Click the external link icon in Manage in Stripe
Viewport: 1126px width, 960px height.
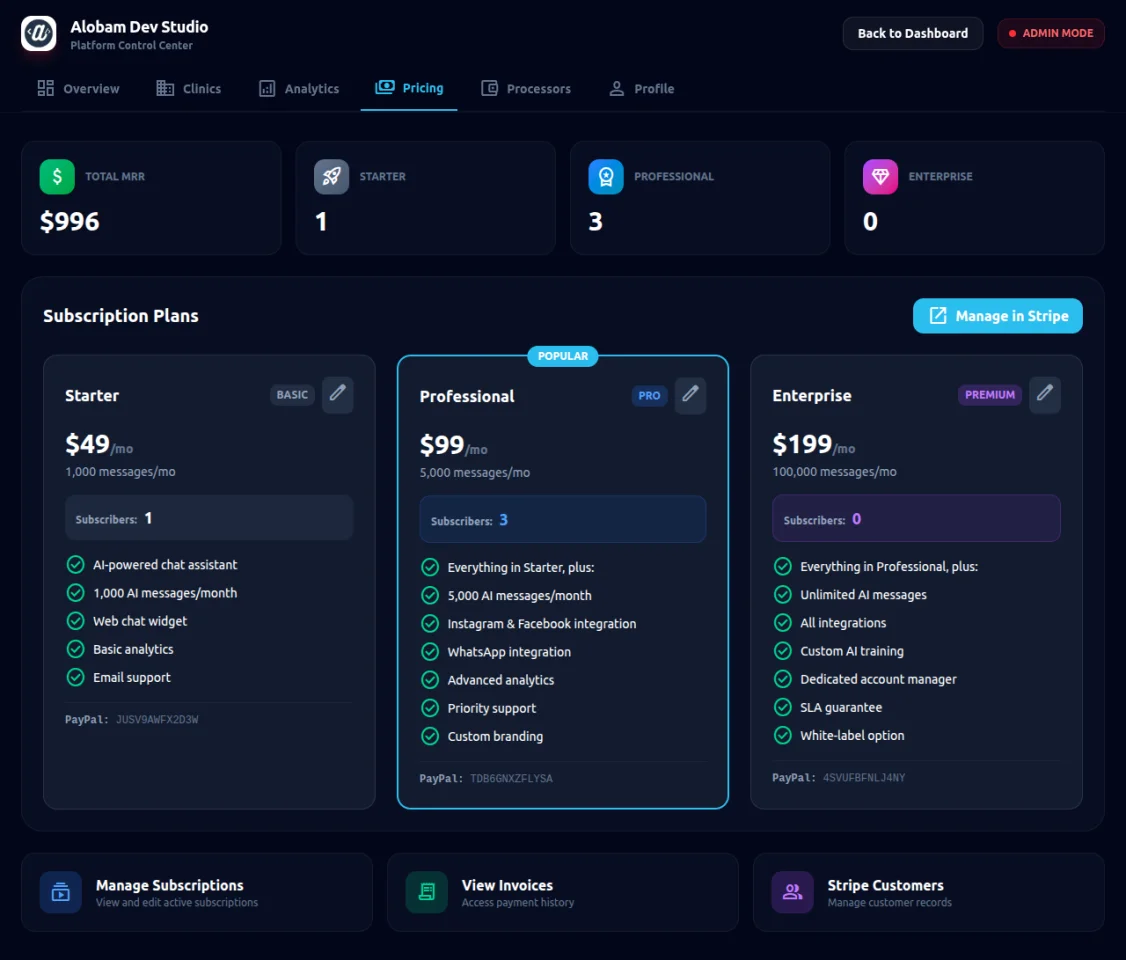(938, 316)
